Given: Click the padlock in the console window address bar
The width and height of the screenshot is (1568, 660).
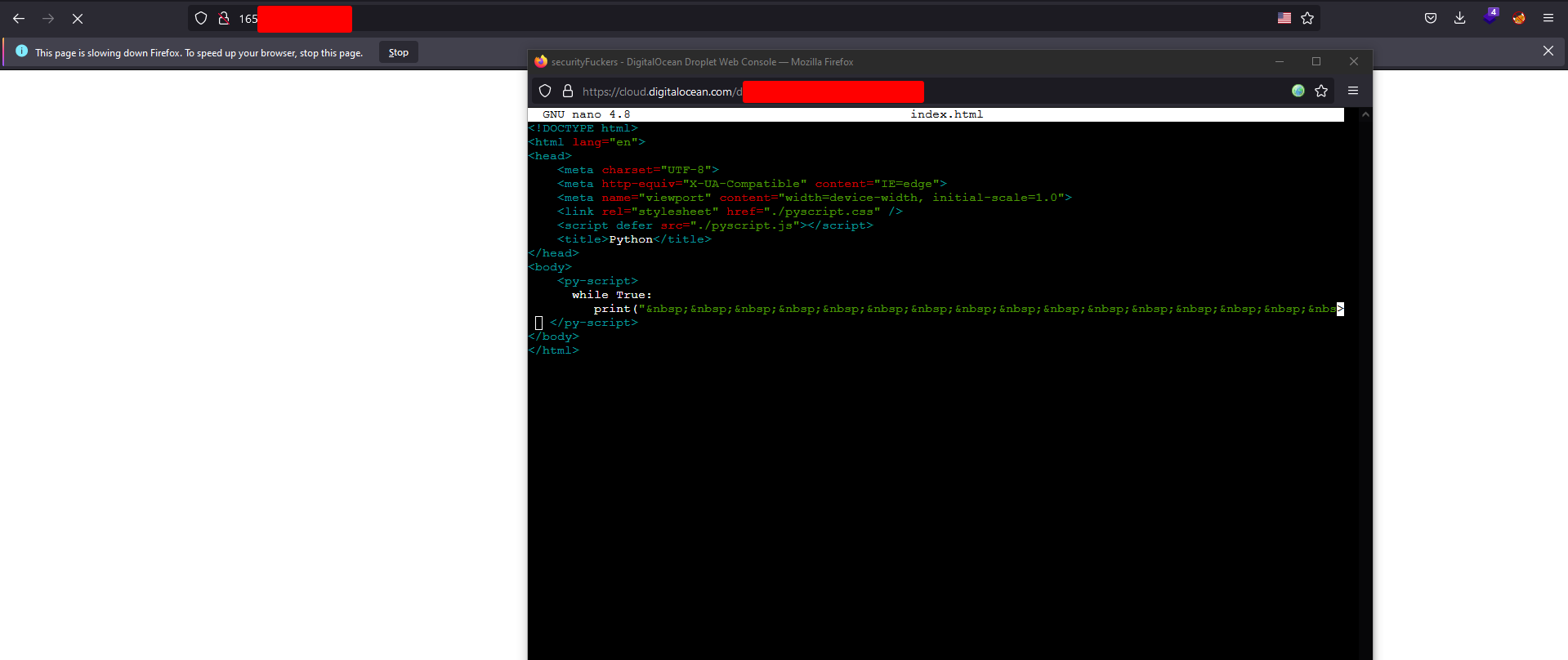Looking at the screenshot, I should tap(568, 91).
